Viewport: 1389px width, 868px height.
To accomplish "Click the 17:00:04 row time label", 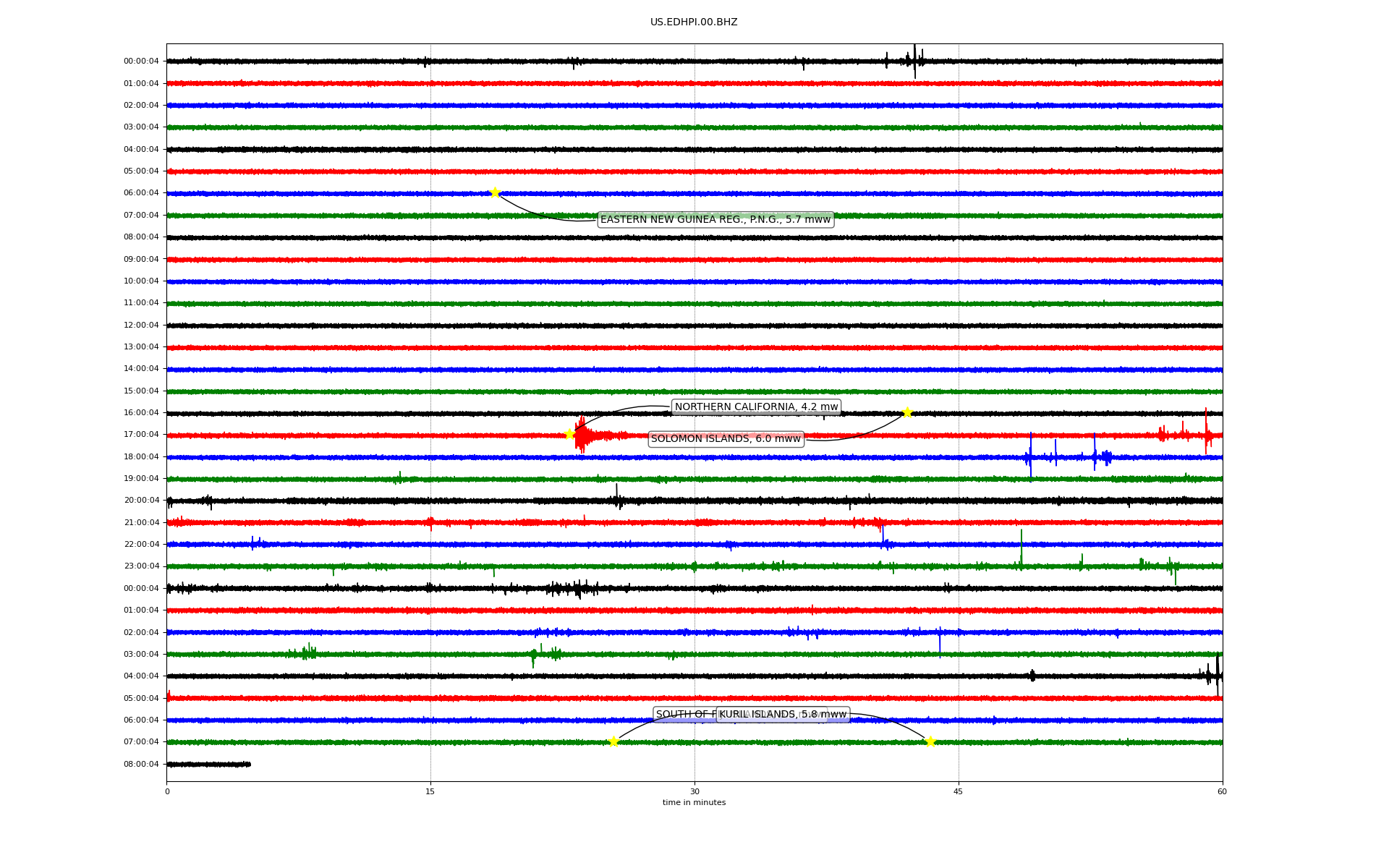I will (x=141, y=434).
